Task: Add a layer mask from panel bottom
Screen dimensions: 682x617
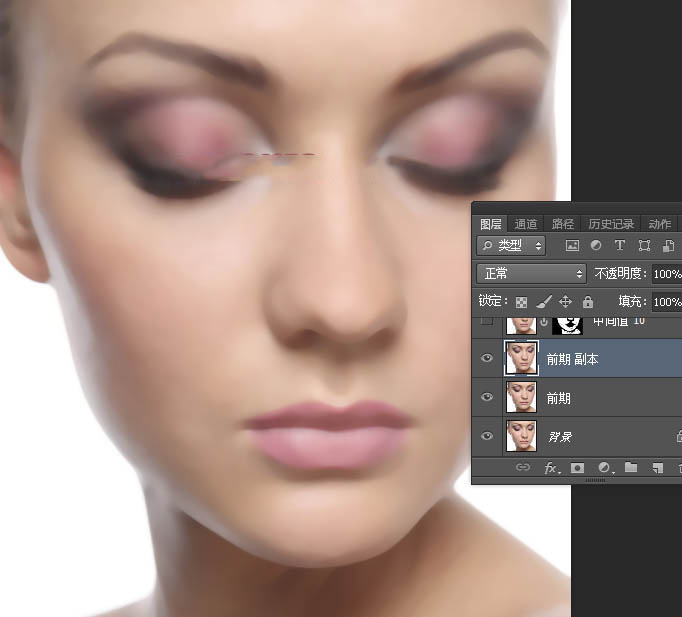Action: tap(577, 467)
